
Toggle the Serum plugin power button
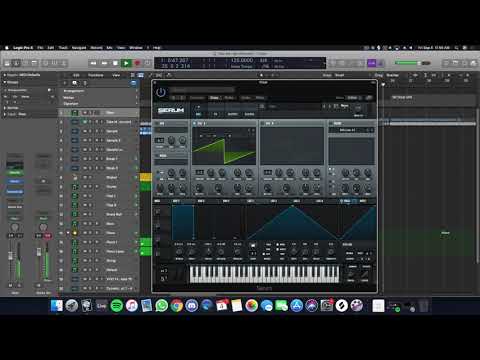pos(161,92)
